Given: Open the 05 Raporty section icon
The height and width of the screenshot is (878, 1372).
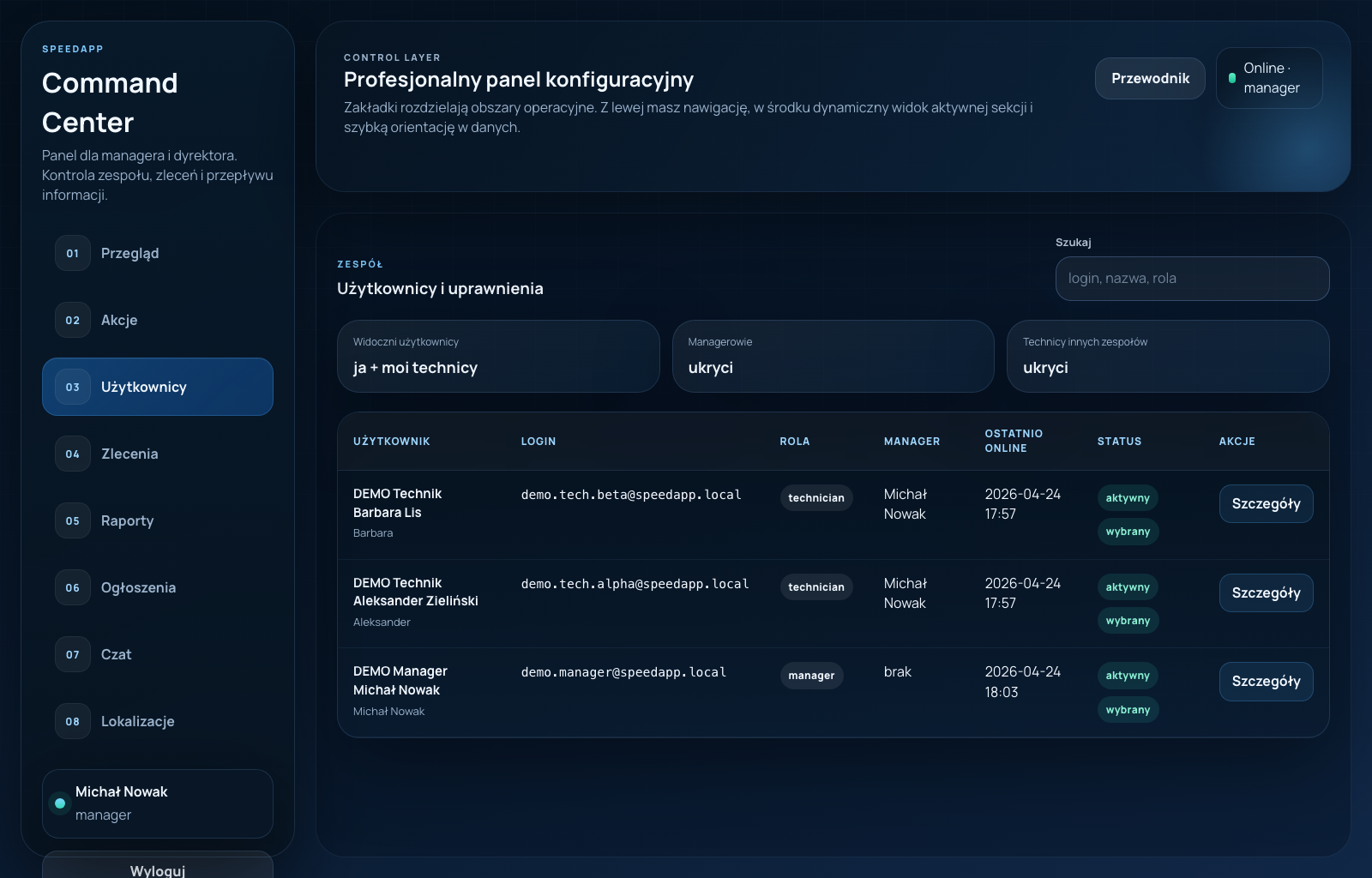Looking at the screenshot, I should [x=72, y=520].
